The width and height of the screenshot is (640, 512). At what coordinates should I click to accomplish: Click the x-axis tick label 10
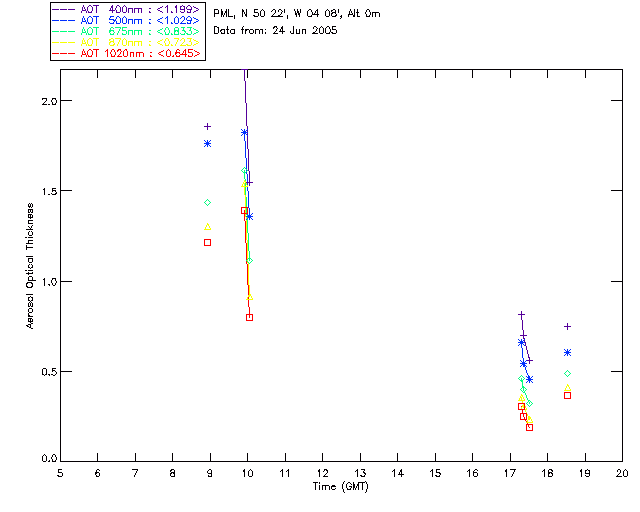click(x=247, y=473)
